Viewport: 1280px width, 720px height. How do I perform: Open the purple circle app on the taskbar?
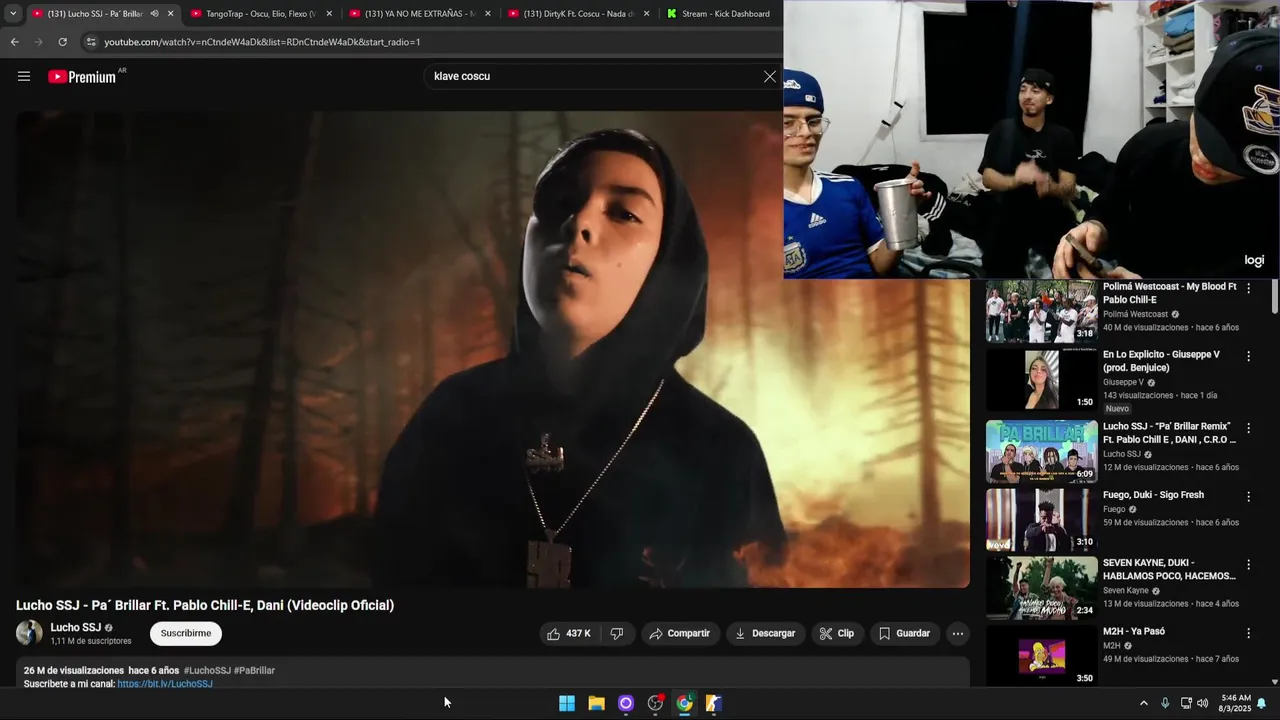[x=626, y=703]
